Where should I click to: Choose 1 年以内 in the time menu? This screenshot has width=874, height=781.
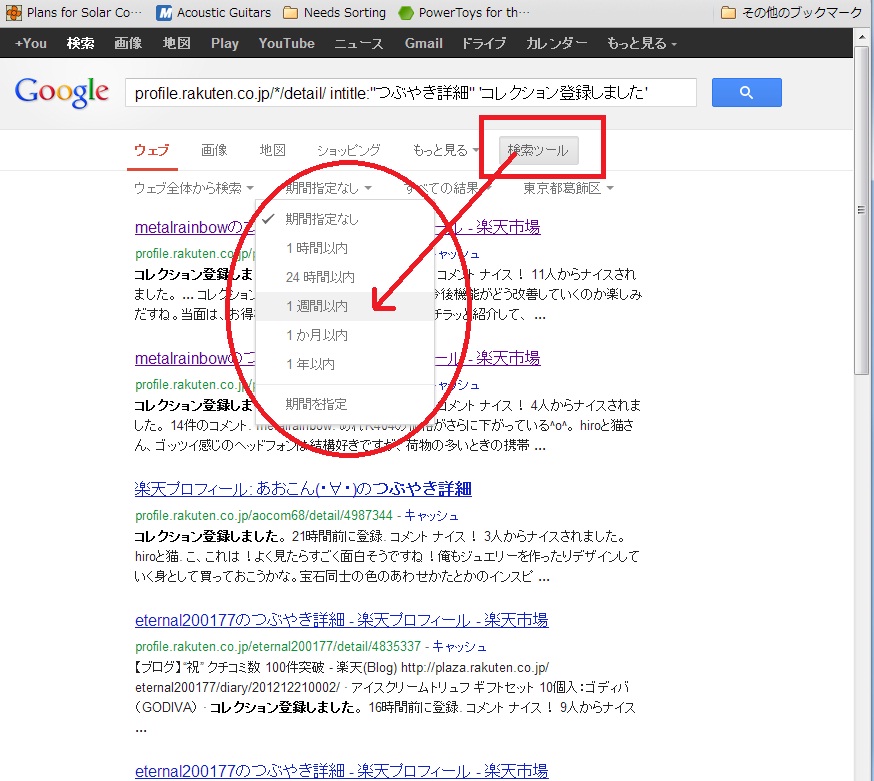coord(344,364)
